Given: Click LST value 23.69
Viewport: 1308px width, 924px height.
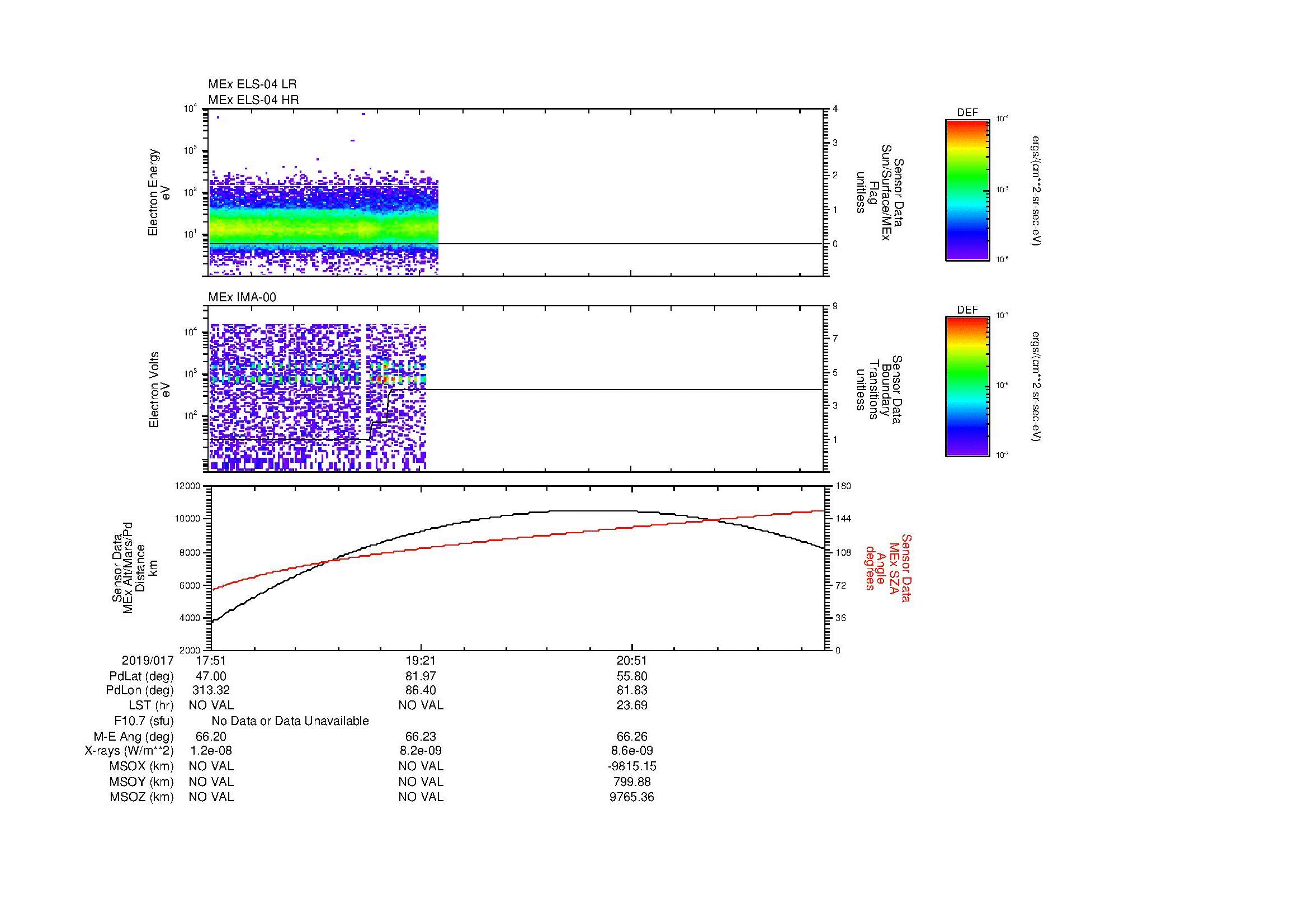Looking at the screenshot, I should (632, 705).
